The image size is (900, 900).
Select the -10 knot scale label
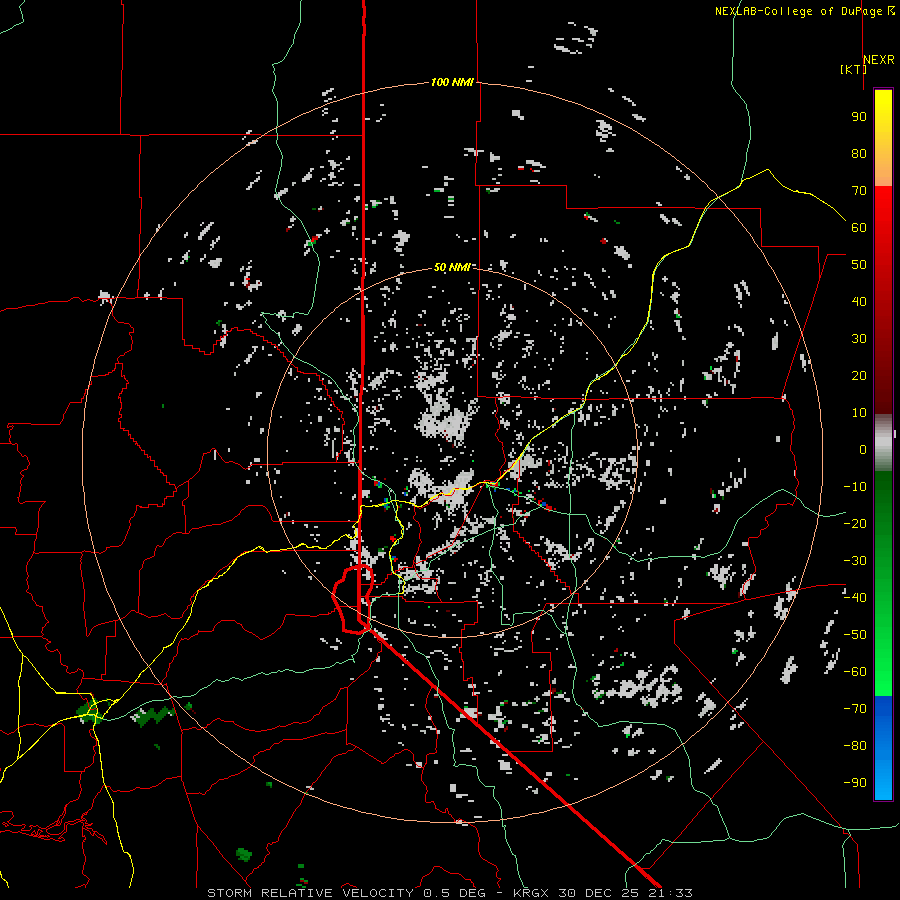(x=855, y=487)
